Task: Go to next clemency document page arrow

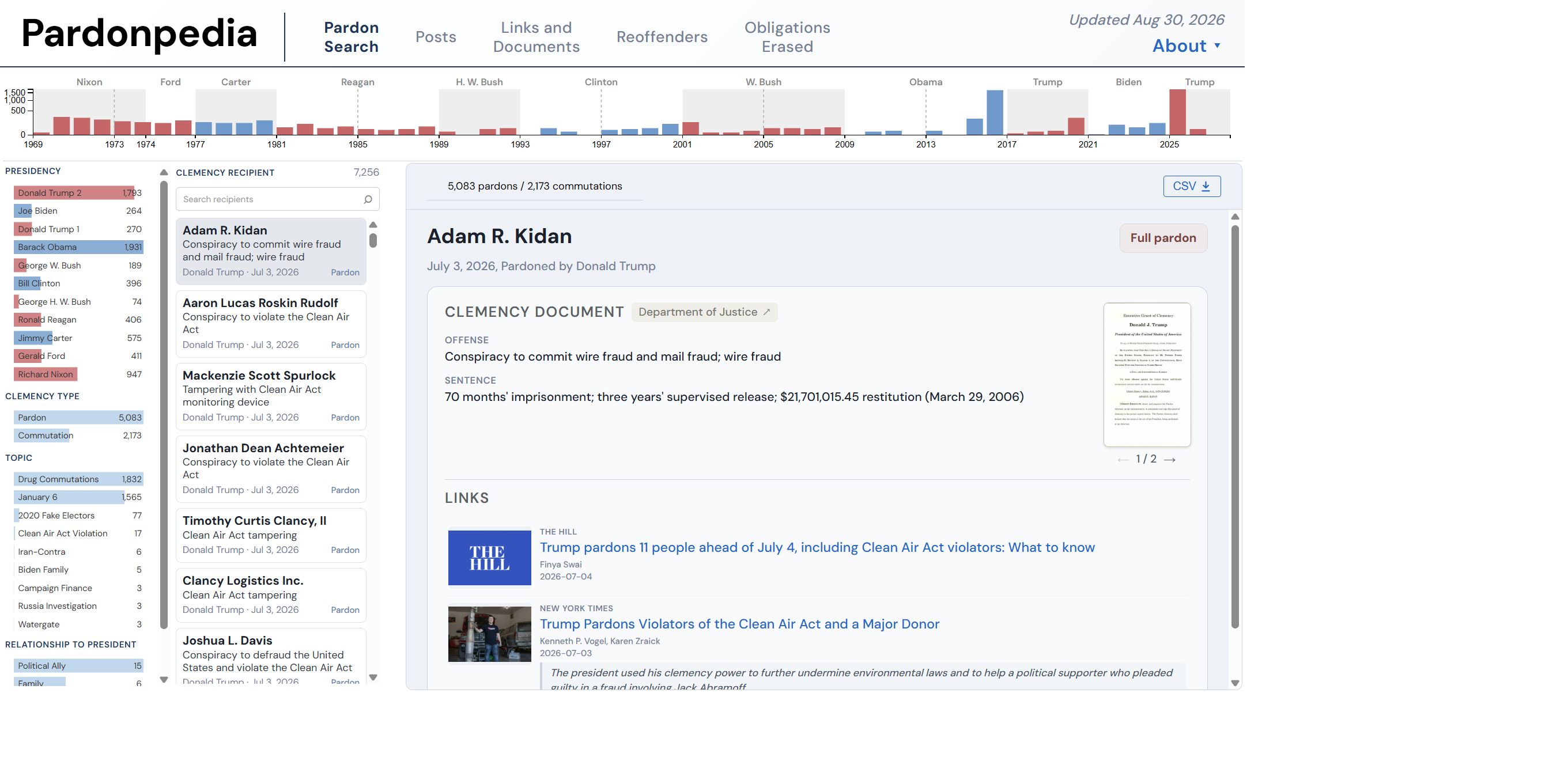Action: [1170, 460]
